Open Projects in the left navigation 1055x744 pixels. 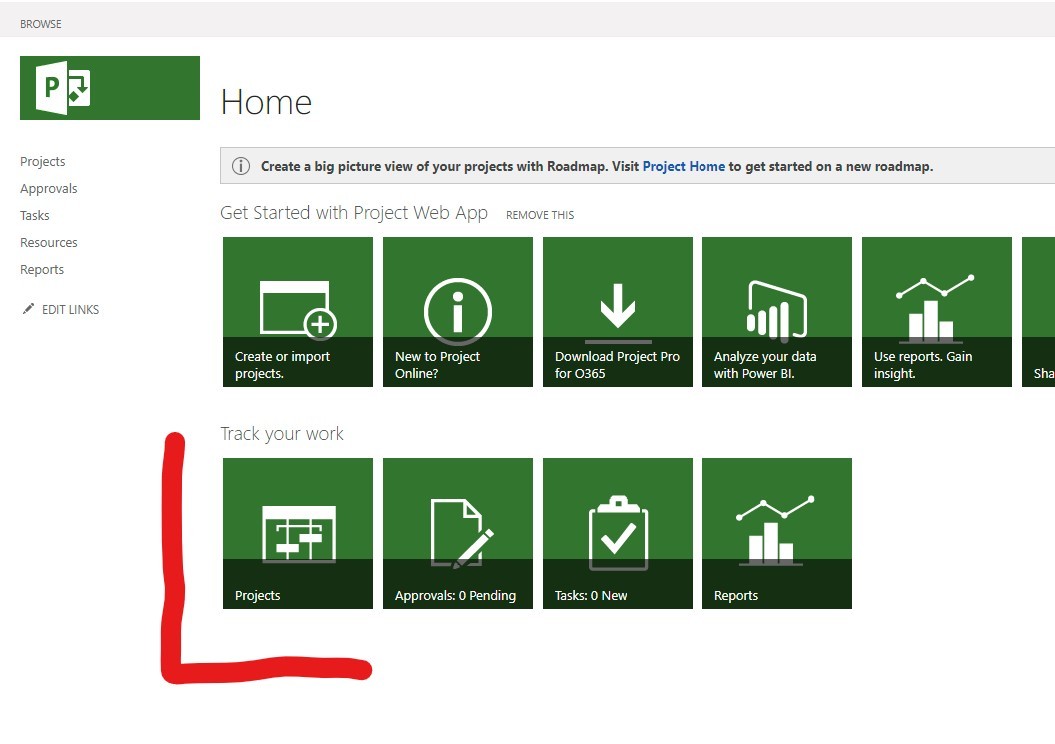(x=42, y=161)
